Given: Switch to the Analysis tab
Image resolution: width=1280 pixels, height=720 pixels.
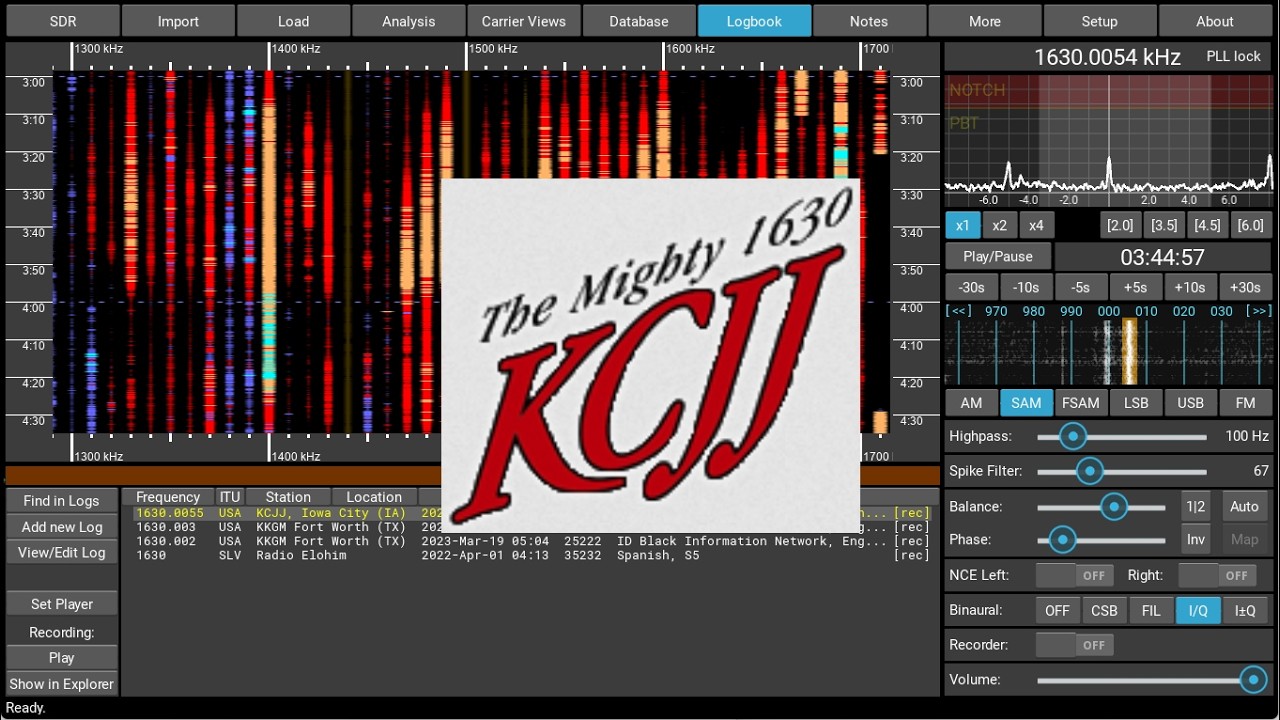Looking at the screenshot, I should coord(408,21).
